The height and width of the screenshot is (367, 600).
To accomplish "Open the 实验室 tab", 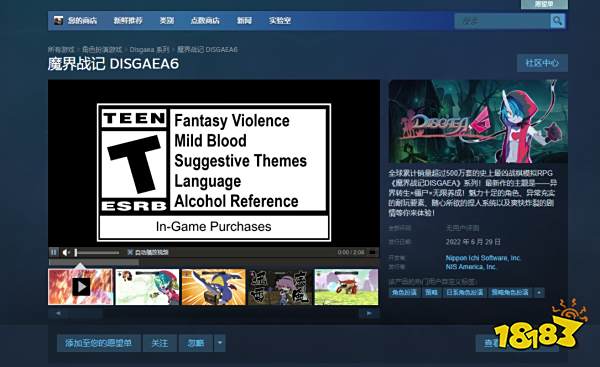I will [280, 20].
